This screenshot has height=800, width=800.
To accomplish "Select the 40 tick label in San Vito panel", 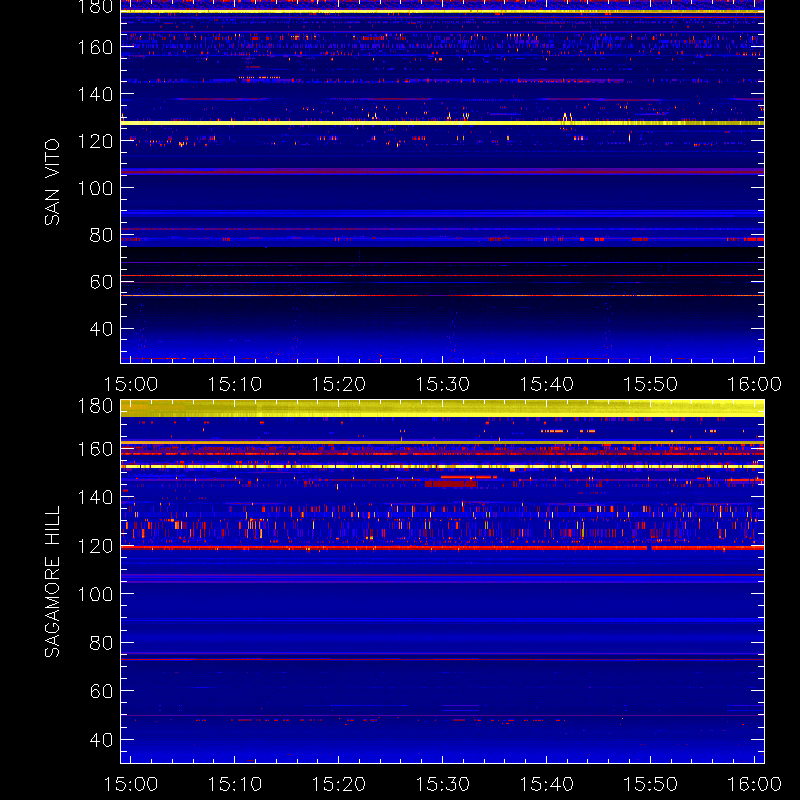I will pos(101,329).
